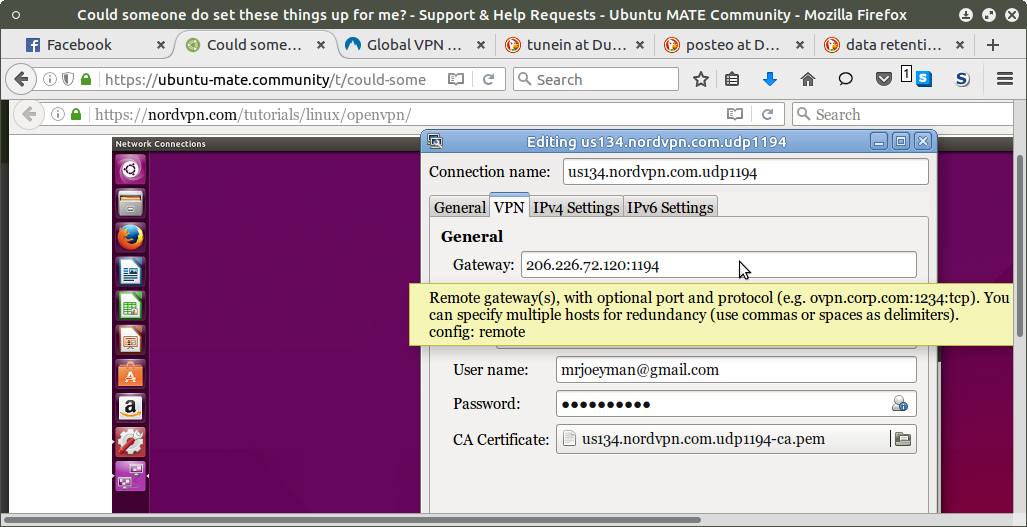
Task: Open LibreOffice Writer in the launcher
Action: (130, 271)
